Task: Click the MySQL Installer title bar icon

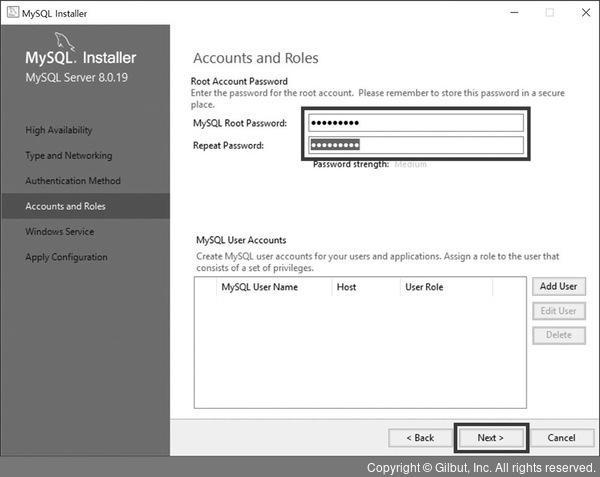Action: (x=13, y=13)
